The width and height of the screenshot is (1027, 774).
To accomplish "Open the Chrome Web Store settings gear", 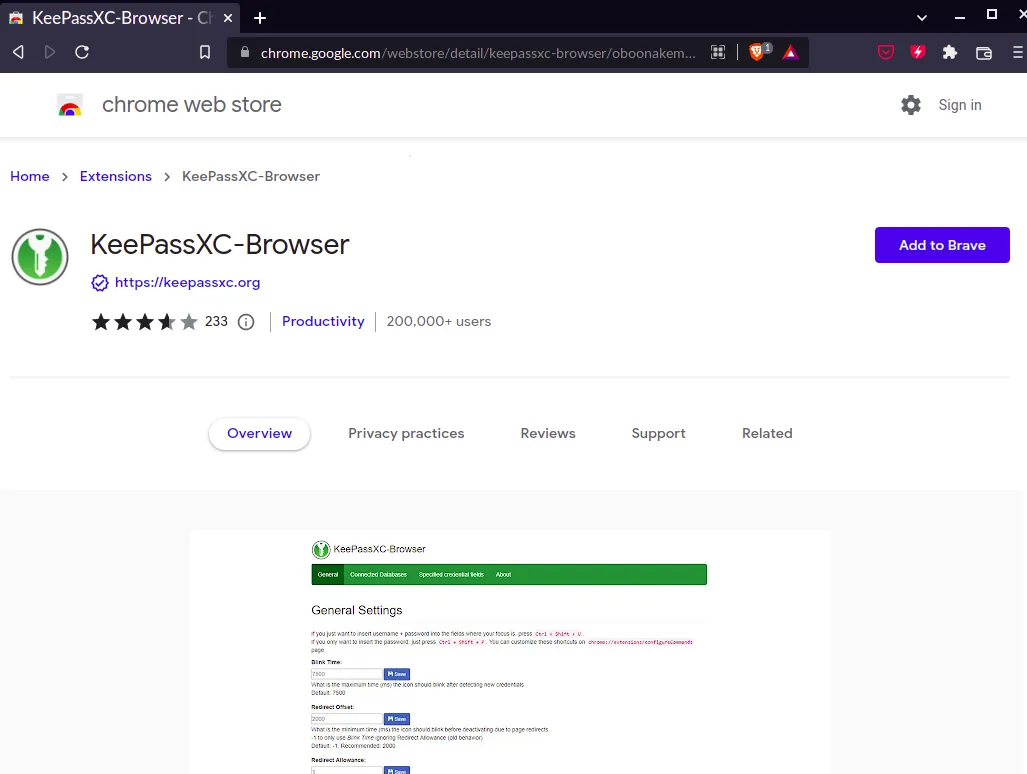I will (x=911, y=105).
